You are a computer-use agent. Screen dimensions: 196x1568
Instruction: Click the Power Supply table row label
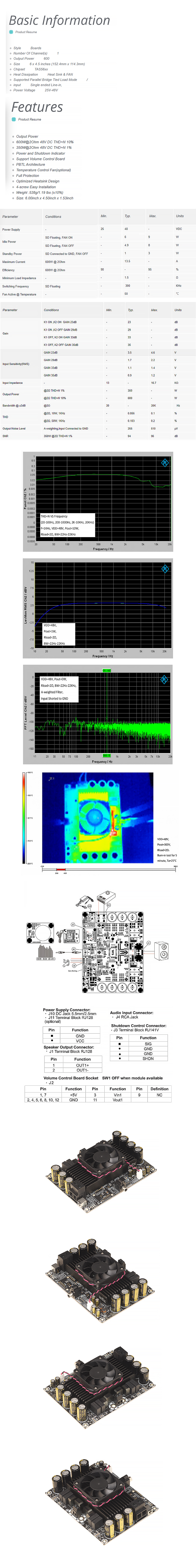click(11, 229)
